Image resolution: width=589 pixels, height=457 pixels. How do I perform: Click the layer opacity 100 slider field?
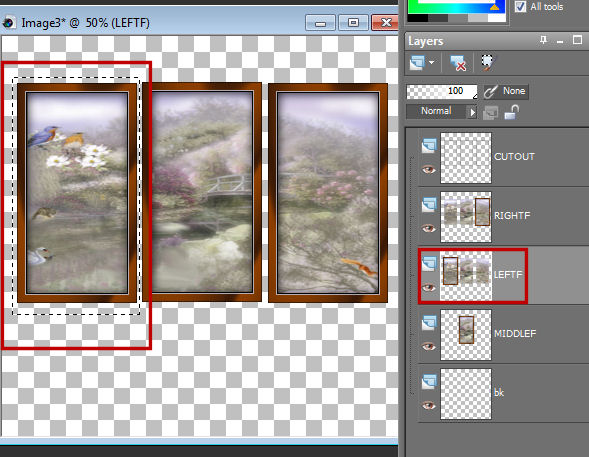[442, 91]
